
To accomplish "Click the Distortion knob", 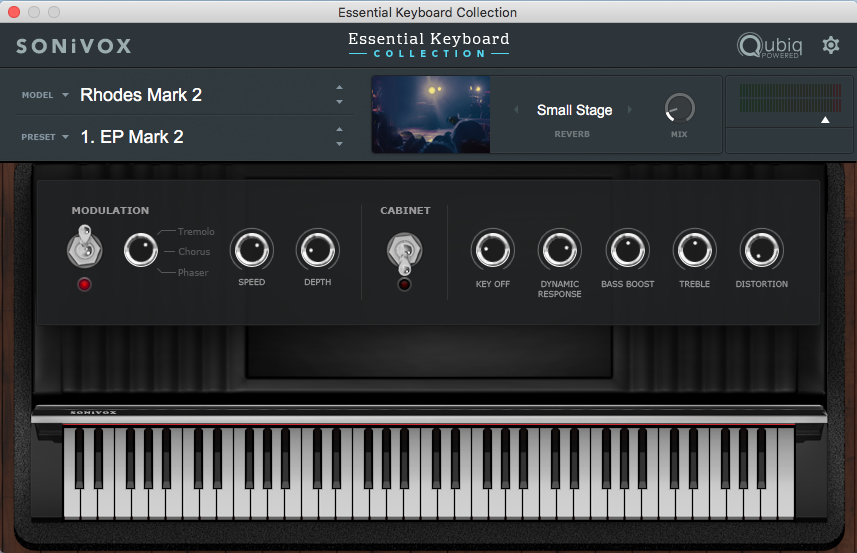I will click(x=761, y=250).
